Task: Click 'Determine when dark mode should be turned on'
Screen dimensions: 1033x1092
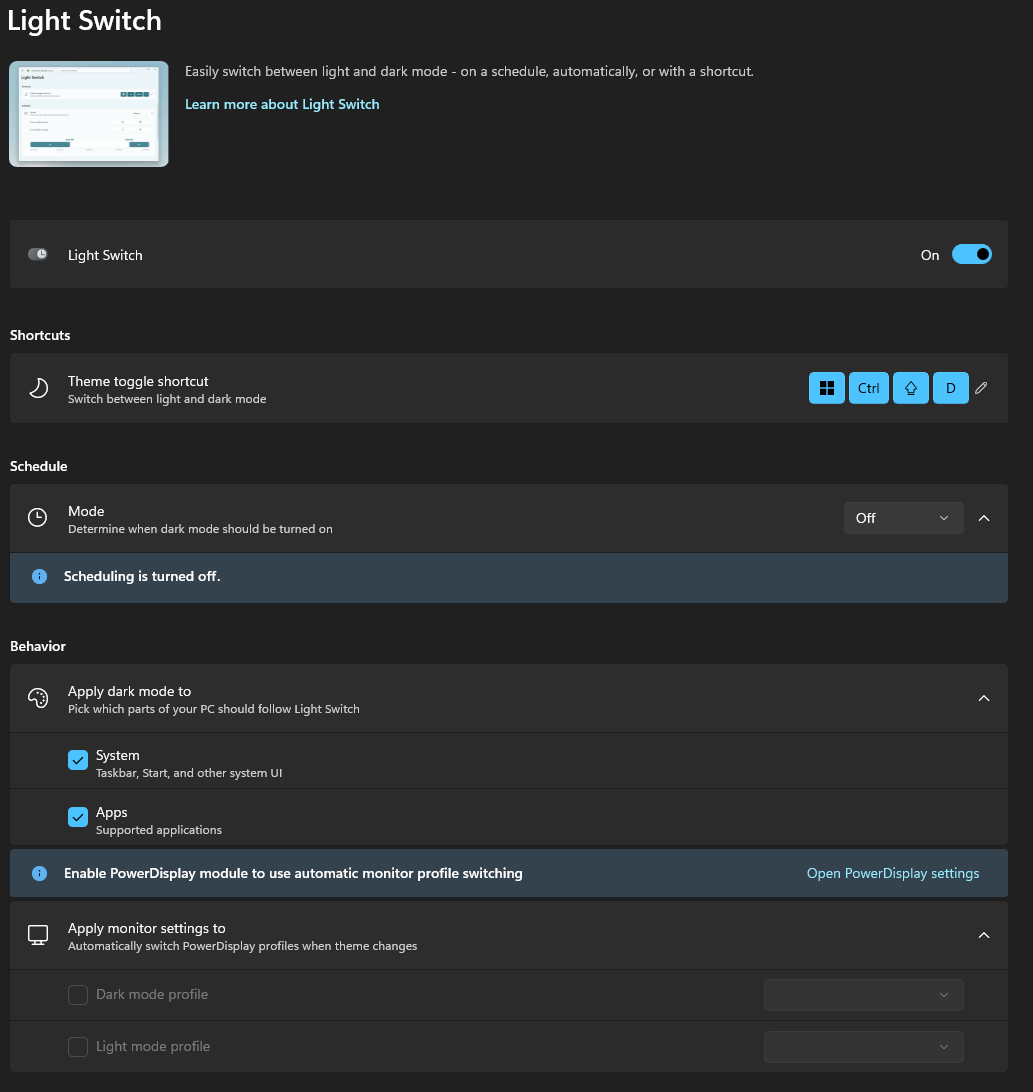Action: tap(200, 529)
